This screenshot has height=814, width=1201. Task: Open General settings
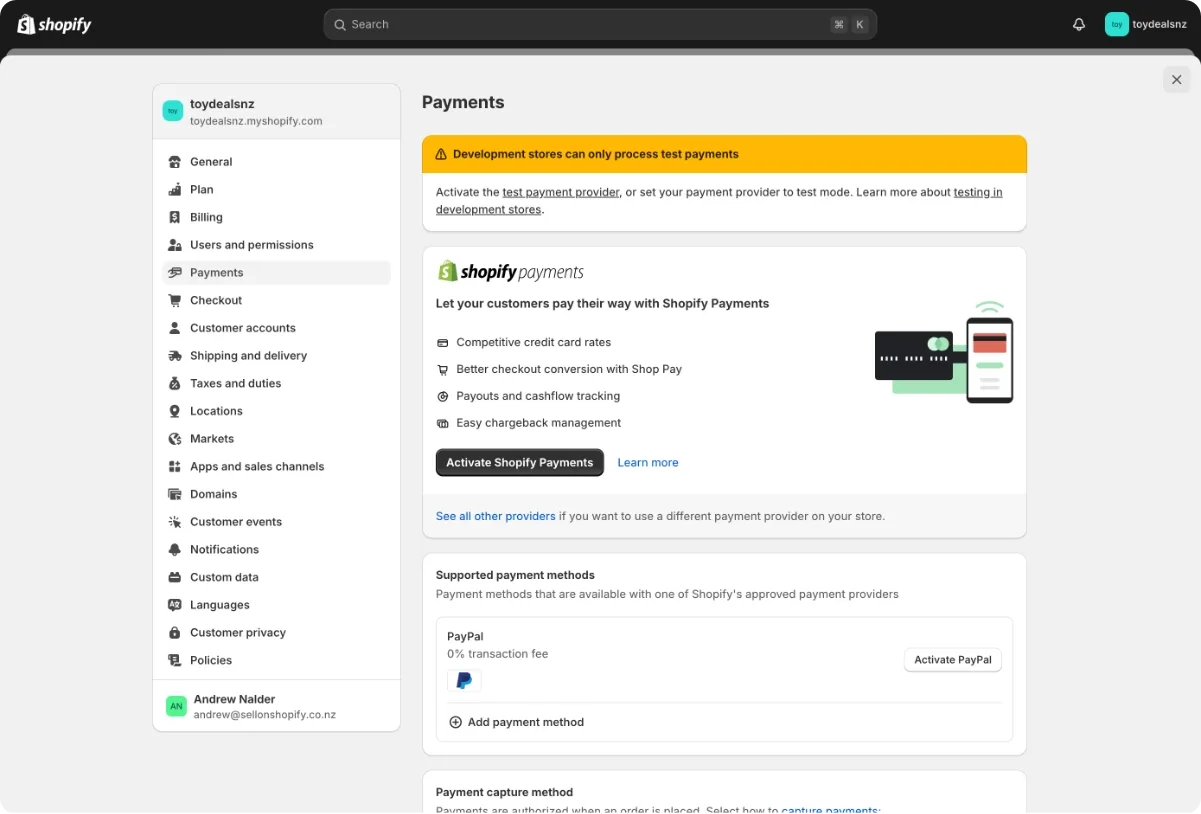(x=276, y=162)
